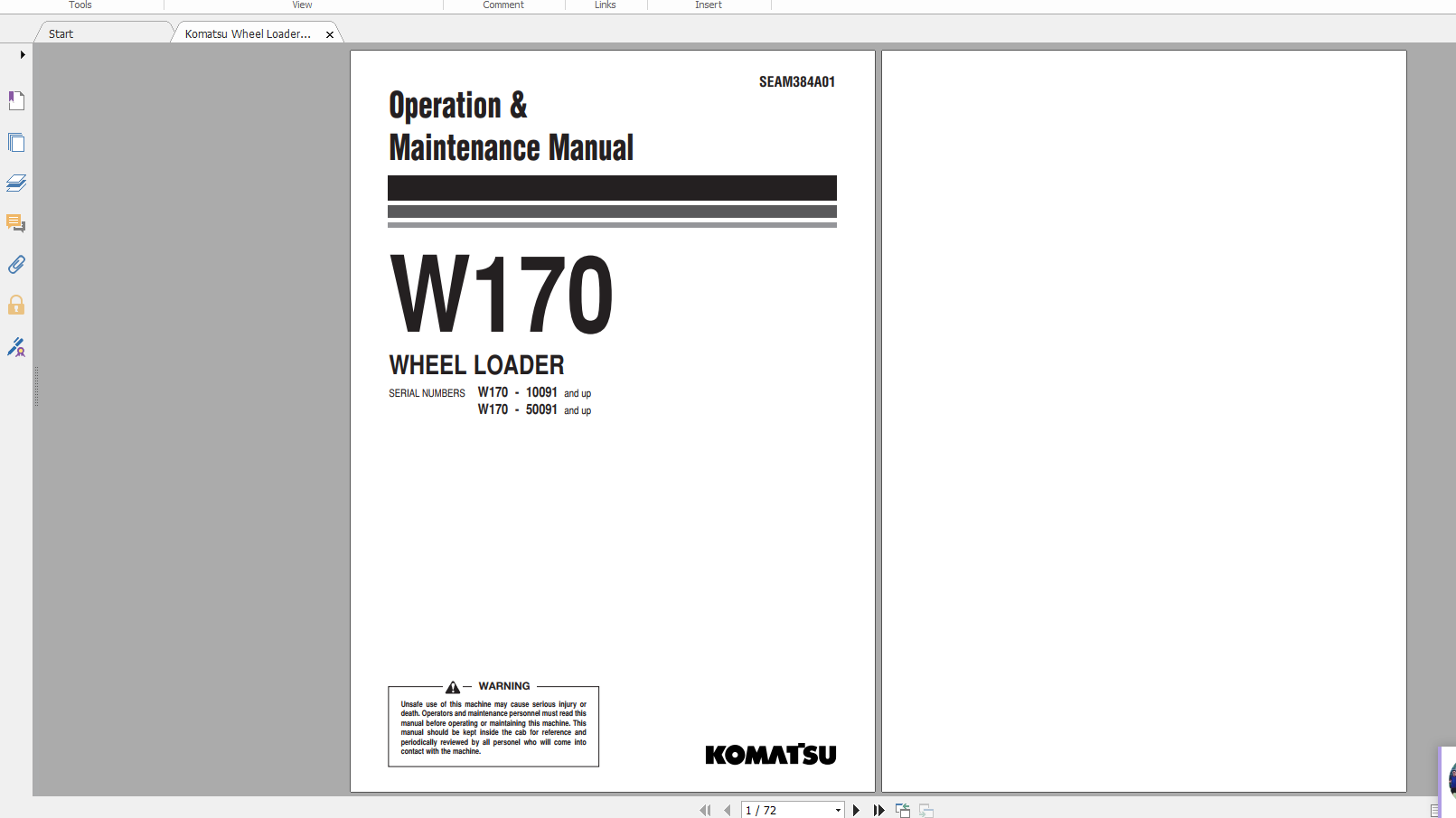Image resolution: width=1456 pixels, height=818 pixels.
Task: Click the WARNING box text
Action: click(493, 727)
